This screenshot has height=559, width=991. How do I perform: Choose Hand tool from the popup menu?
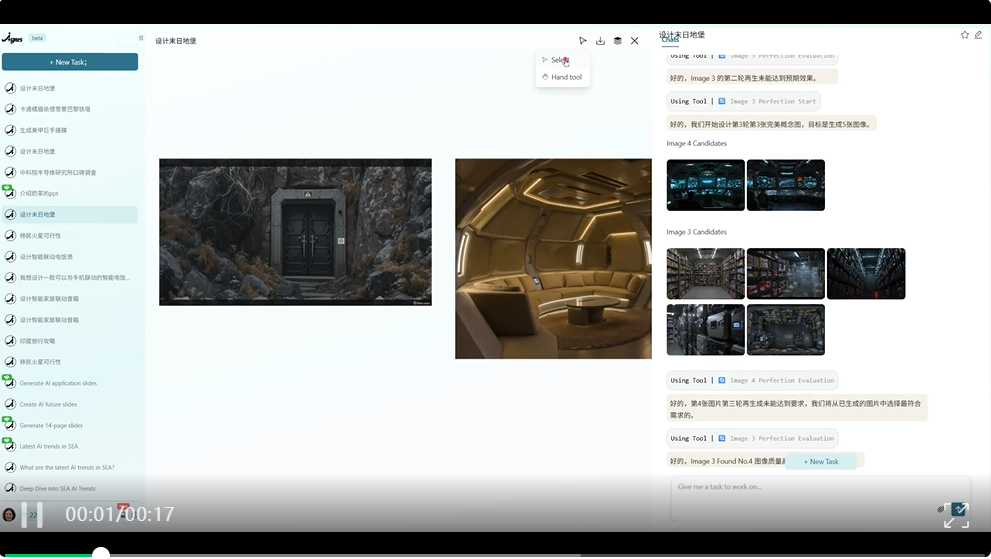562,77
